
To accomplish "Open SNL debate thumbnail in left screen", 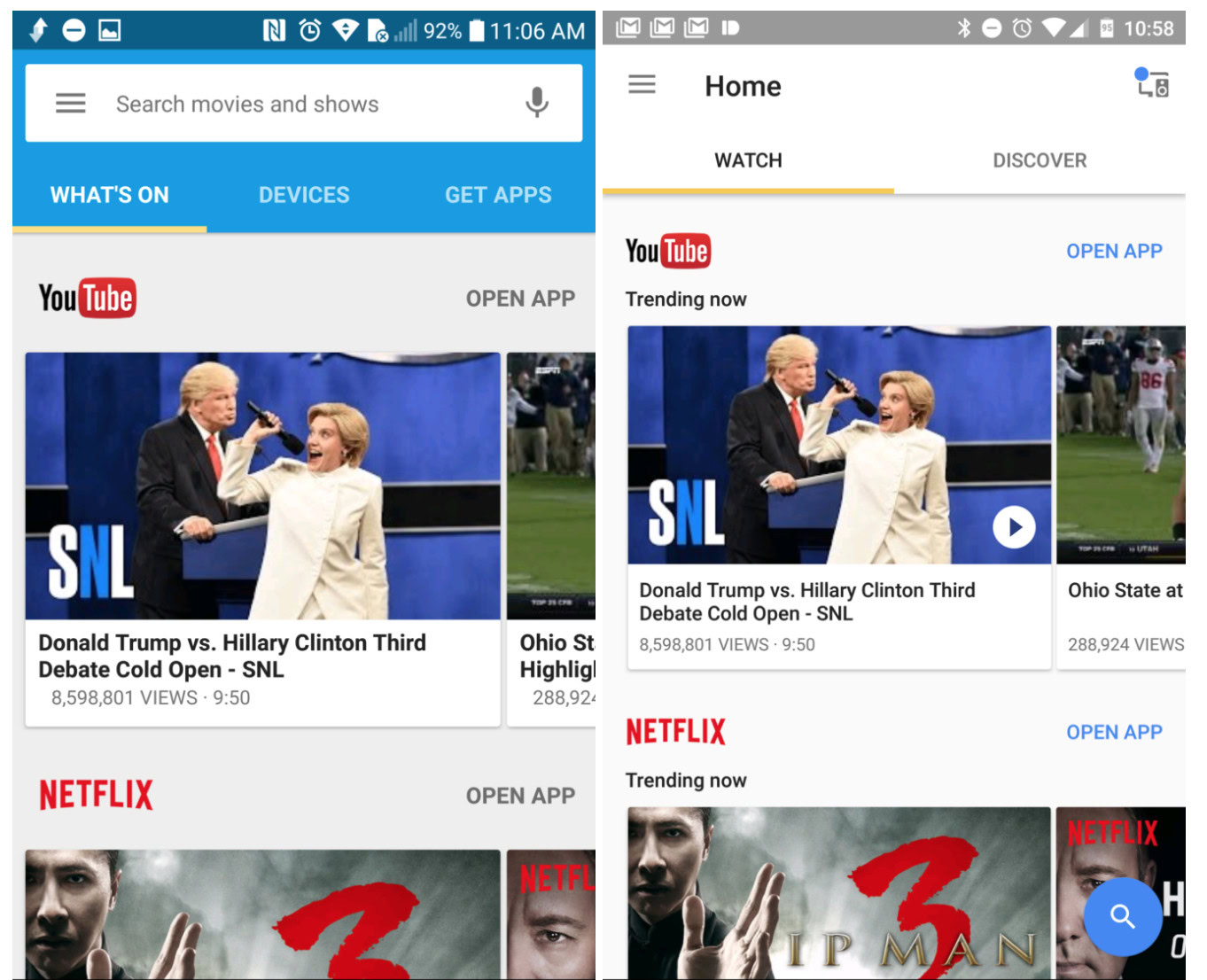I will tap(263, 486).
